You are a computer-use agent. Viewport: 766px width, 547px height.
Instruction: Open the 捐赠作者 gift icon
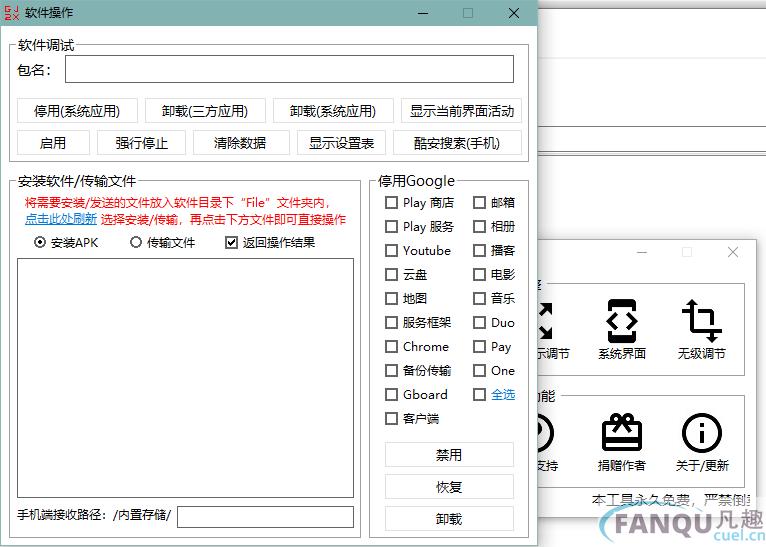(621, 432)
